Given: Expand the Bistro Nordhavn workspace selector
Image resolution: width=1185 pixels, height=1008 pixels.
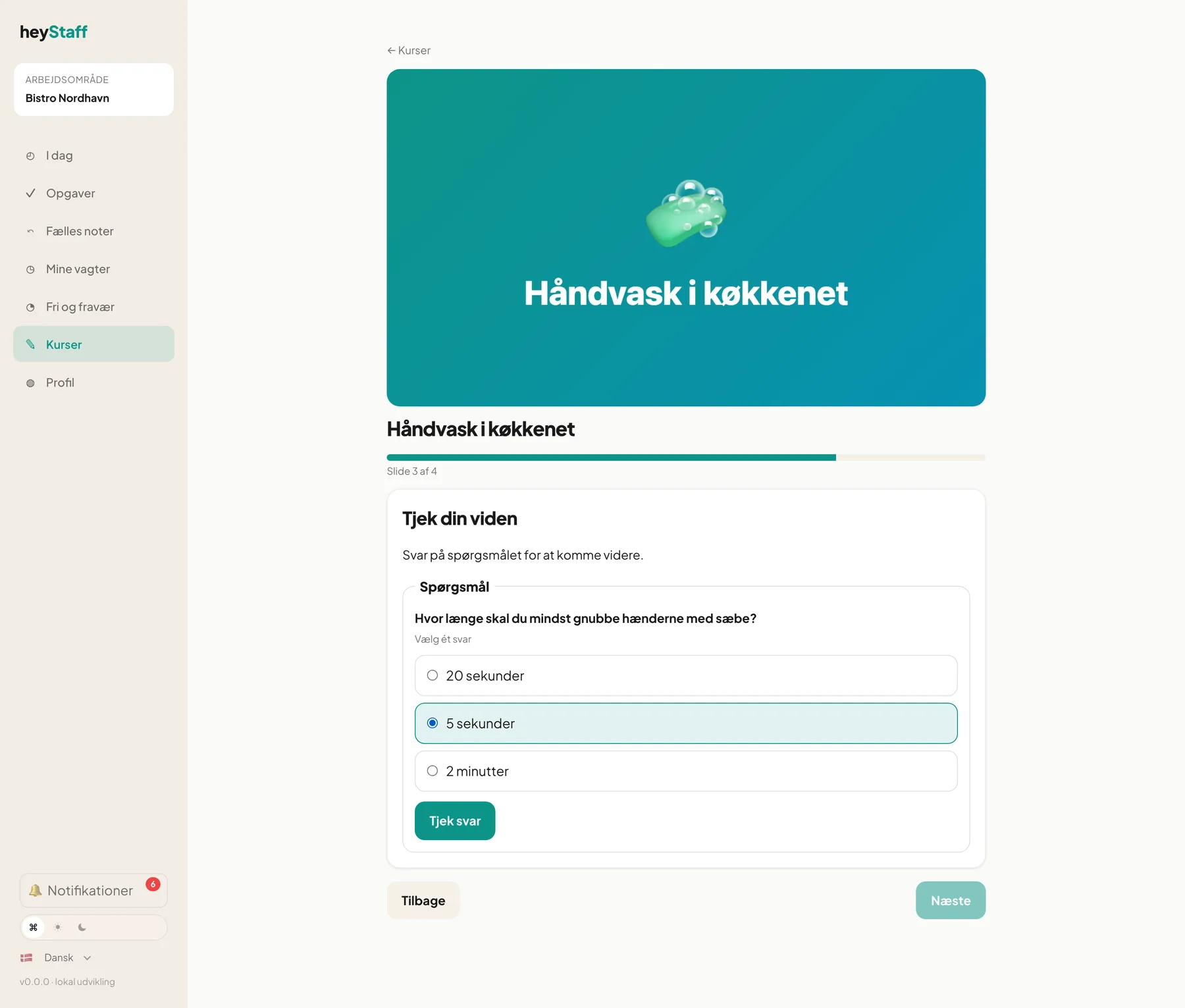Looking at the screenshot, I should coord(93,90).
